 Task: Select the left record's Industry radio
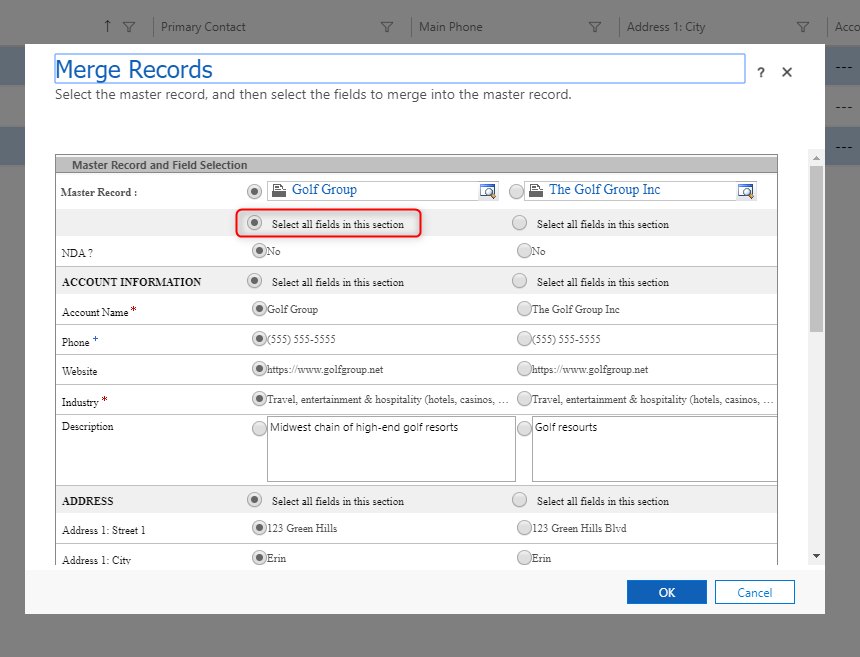[x=259, y=399]
